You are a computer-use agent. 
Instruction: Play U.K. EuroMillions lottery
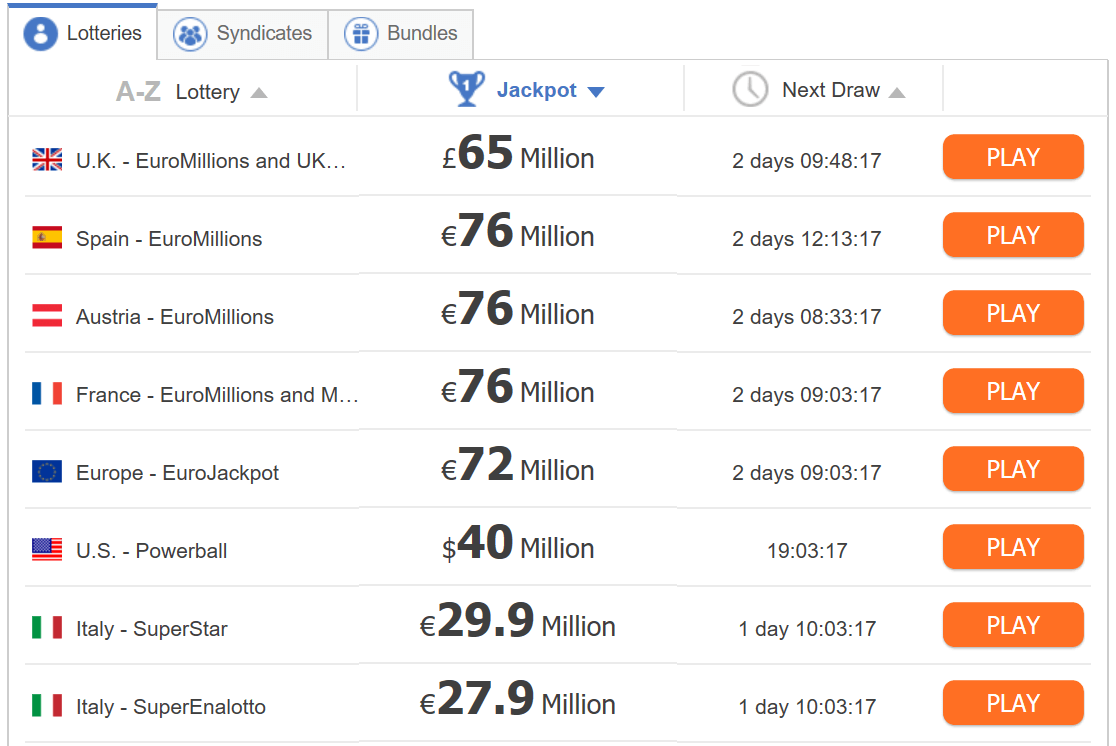click(1013, 158)
